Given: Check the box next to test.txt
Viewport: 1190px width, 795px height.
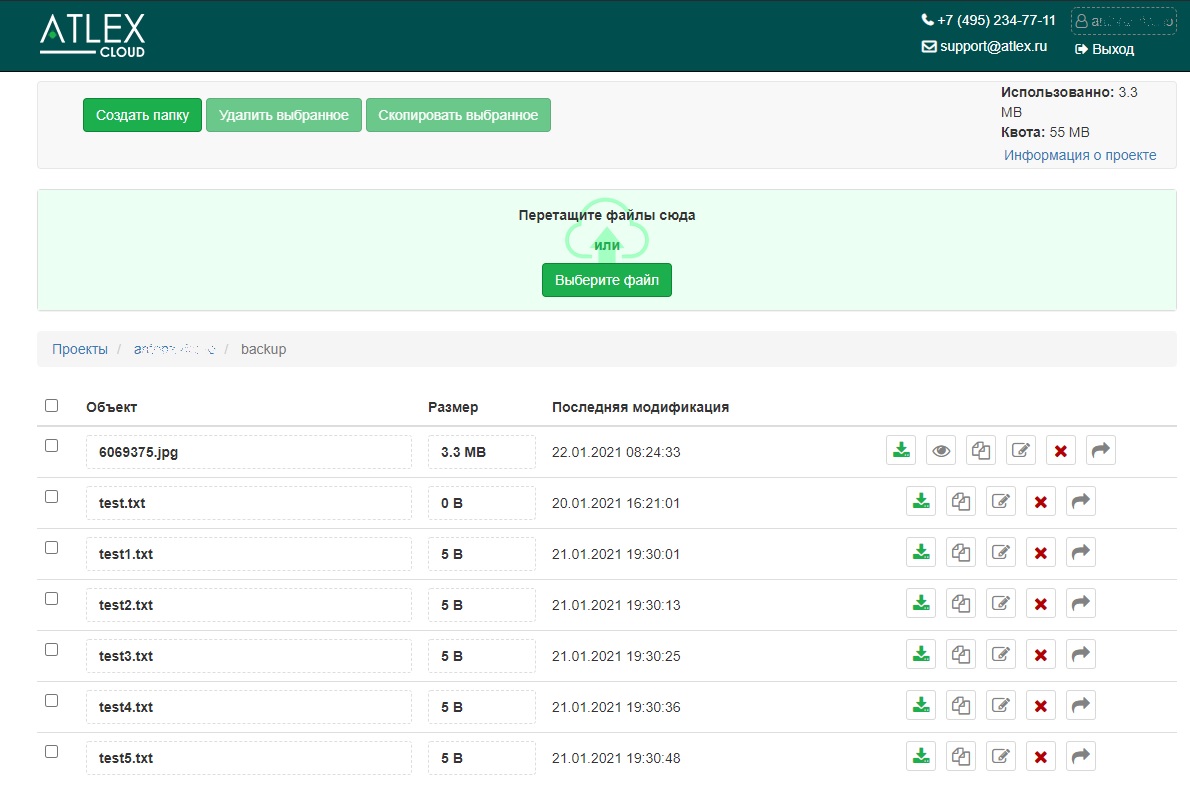Looking at the screenshot, I should (52, 496).
